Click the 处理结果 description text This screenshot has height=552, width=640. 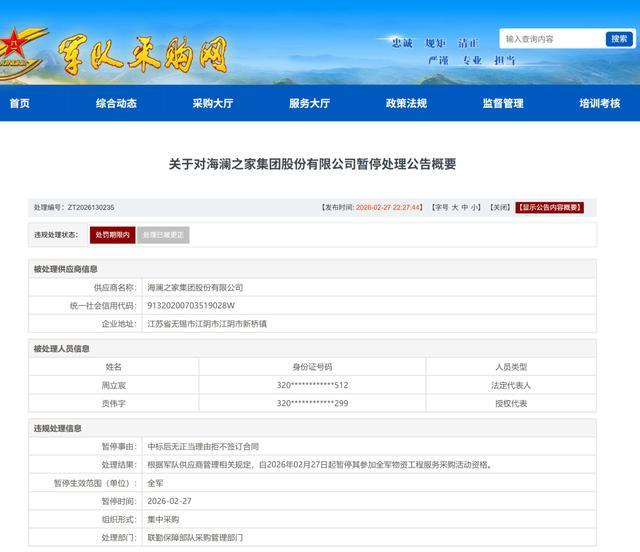(x=319, y=465)
